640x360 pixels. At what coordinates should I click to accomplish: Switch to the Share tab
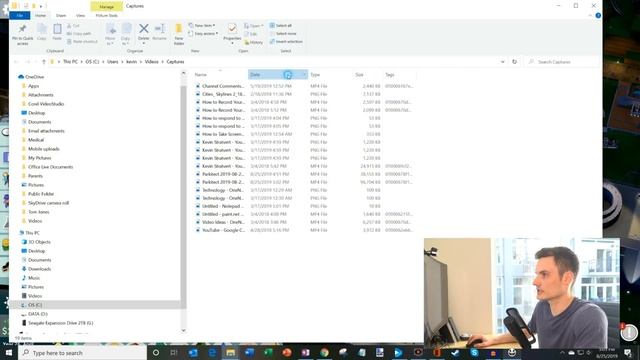pyautogui.click(x=61, y=16)
